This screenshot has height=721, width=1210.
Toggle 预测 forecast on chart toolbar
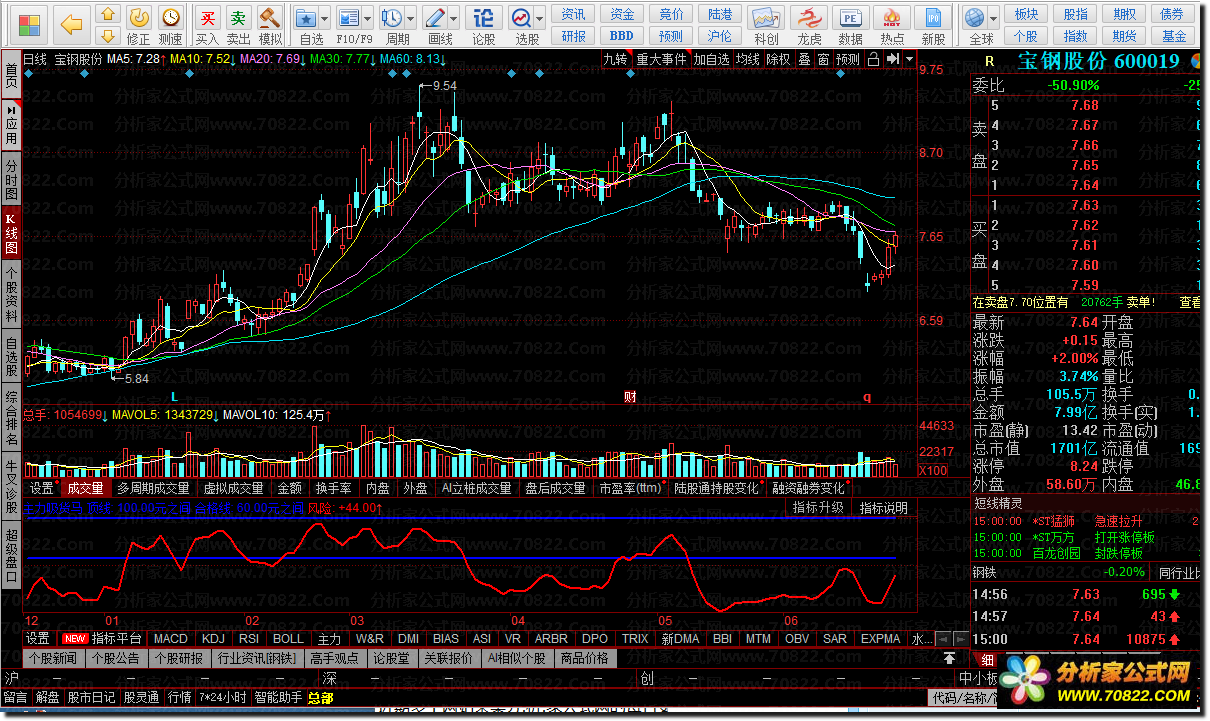click(847, 59)
